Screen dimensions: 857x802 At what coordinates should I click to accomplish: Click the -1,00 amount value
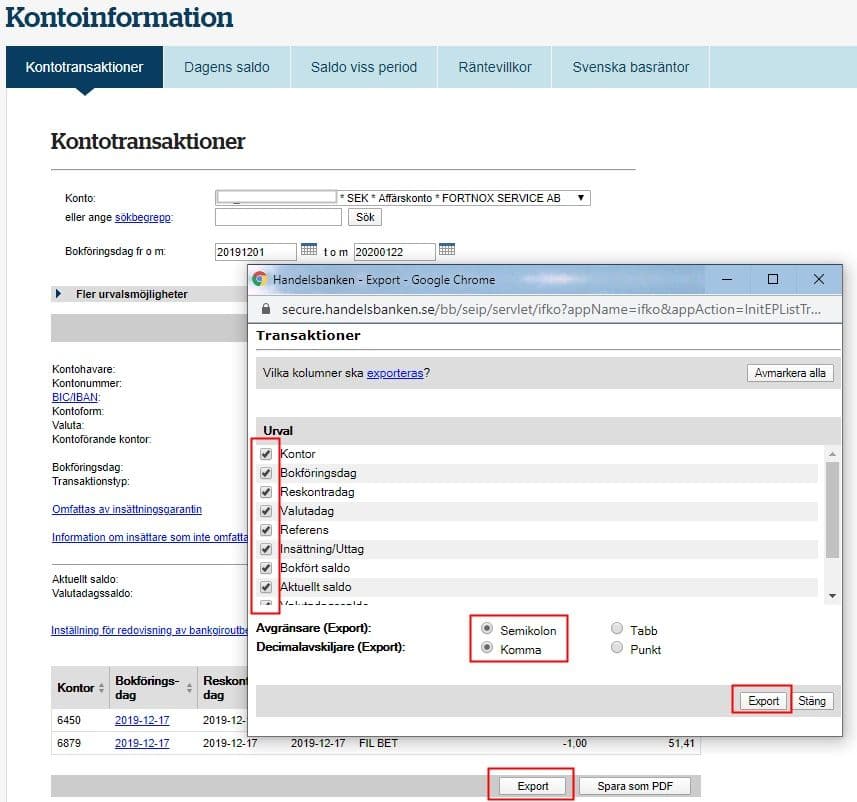(574, 743)
